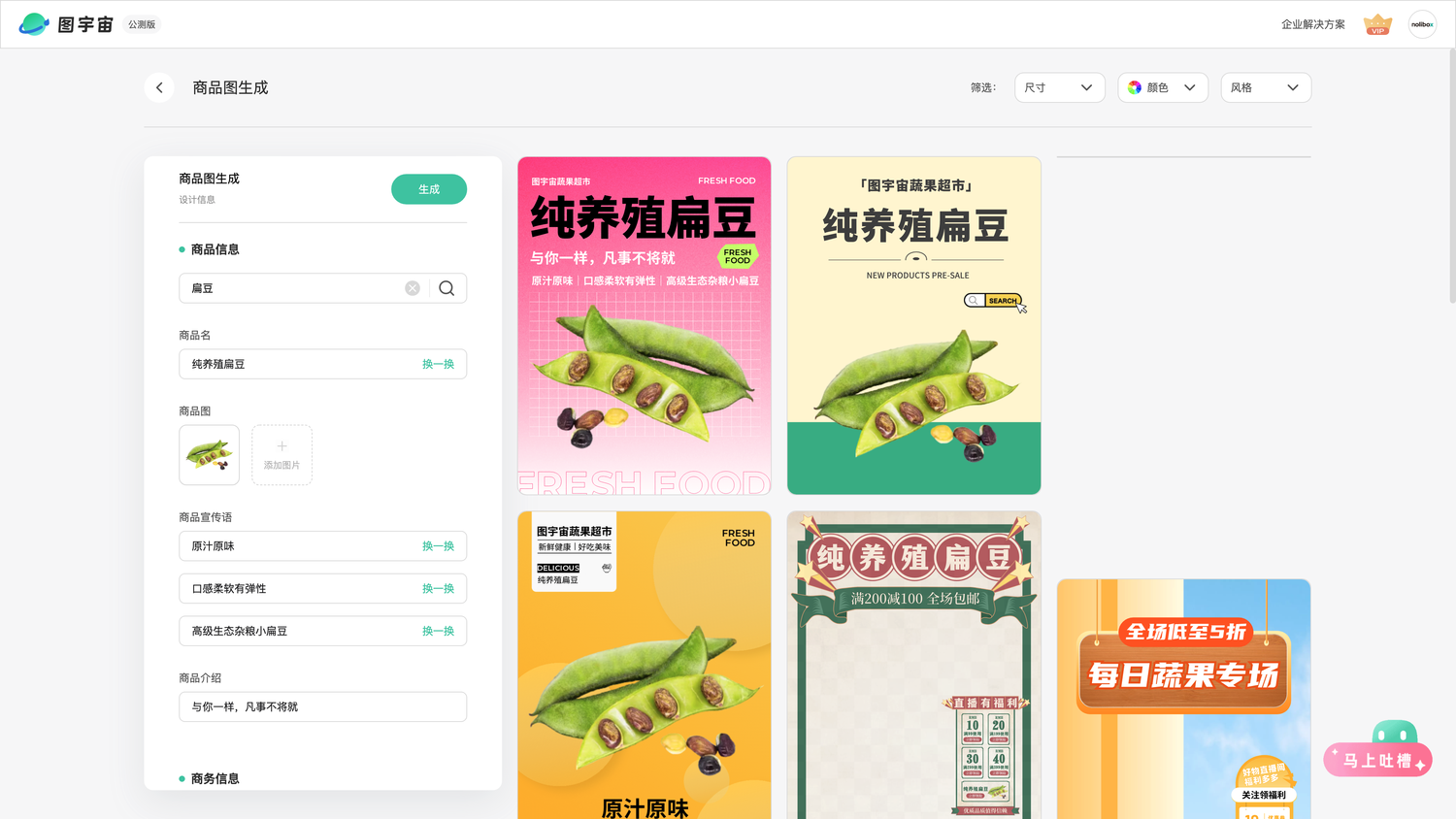Screen dimensions: 1456x819
Task: Click the 筛选: label
Action: (x=983, y=87)
